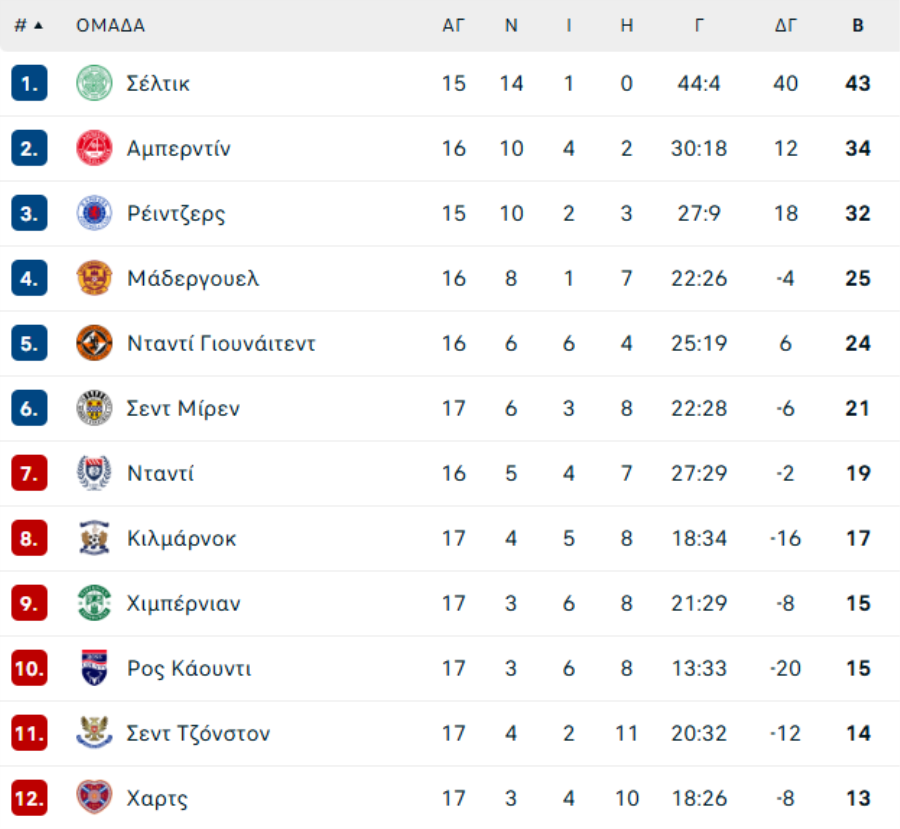Click the Ross County (Ρος Κάουντι) crest
The image size is (900, 829).
(x=94, y=668)
